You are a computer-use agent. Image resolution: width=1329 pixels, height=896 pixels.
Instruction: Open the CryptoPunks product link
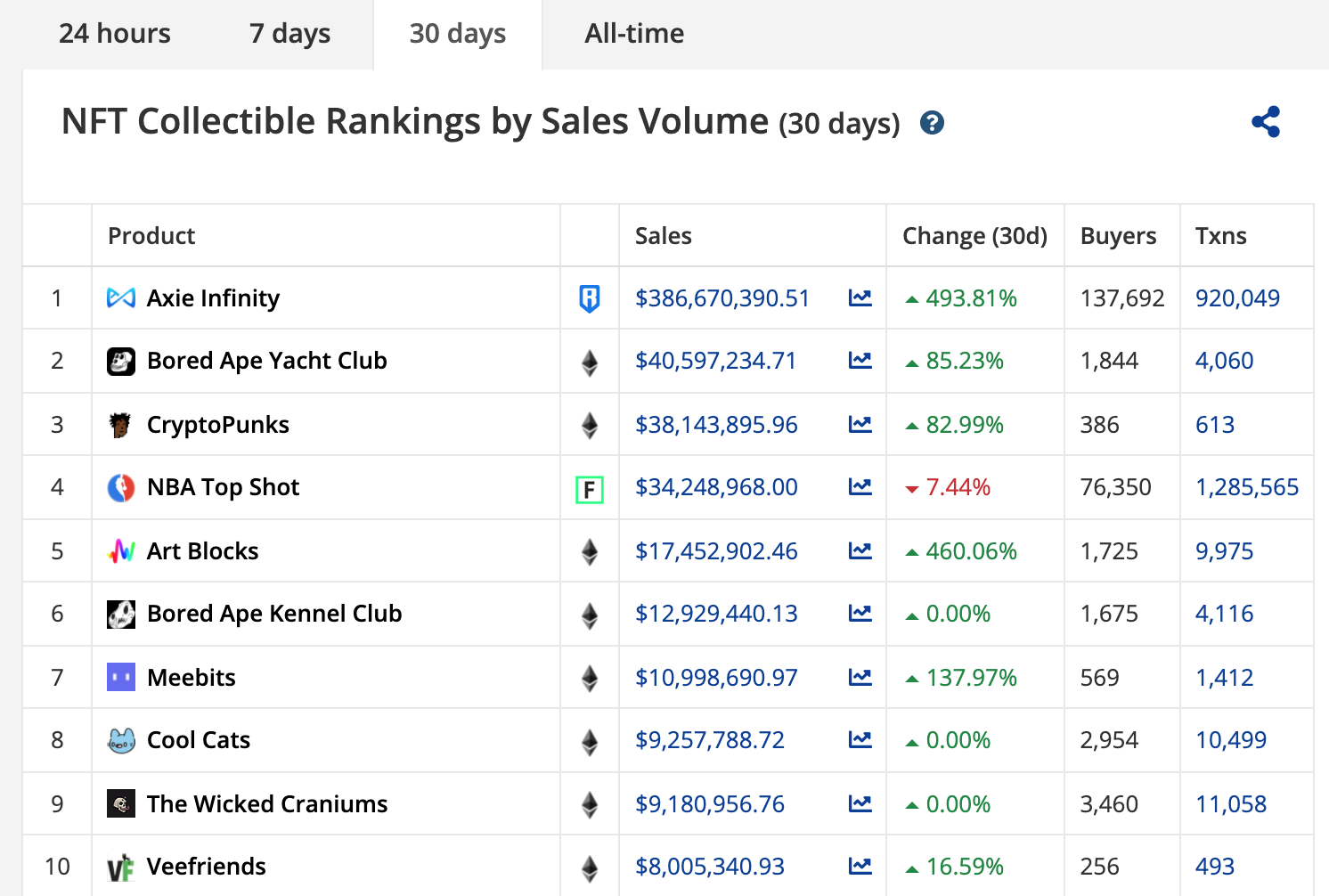[218, 424]
